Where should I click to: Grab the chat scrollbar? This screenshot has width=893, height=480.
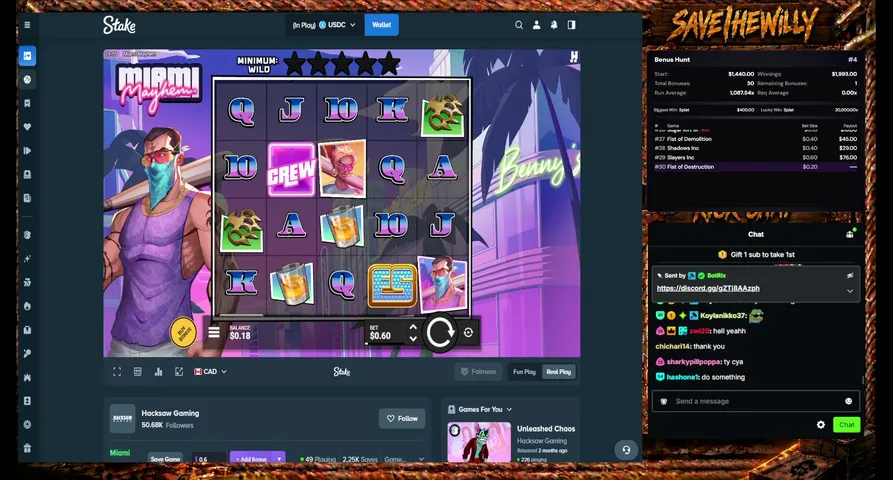(x=863, y=380)
